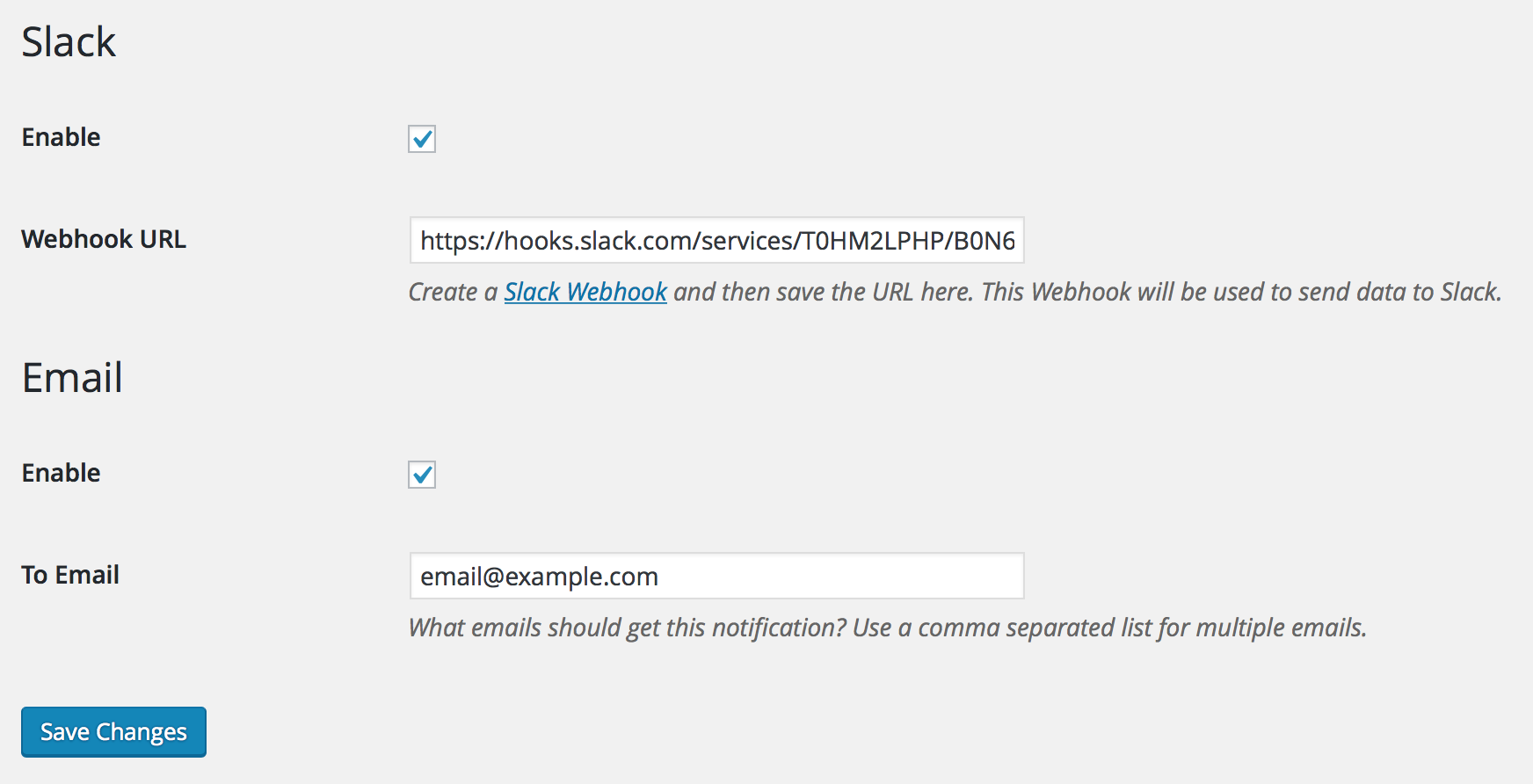1533x784 pixels.
Task: Select the To Email field label
Action: [x=70, y=575]
